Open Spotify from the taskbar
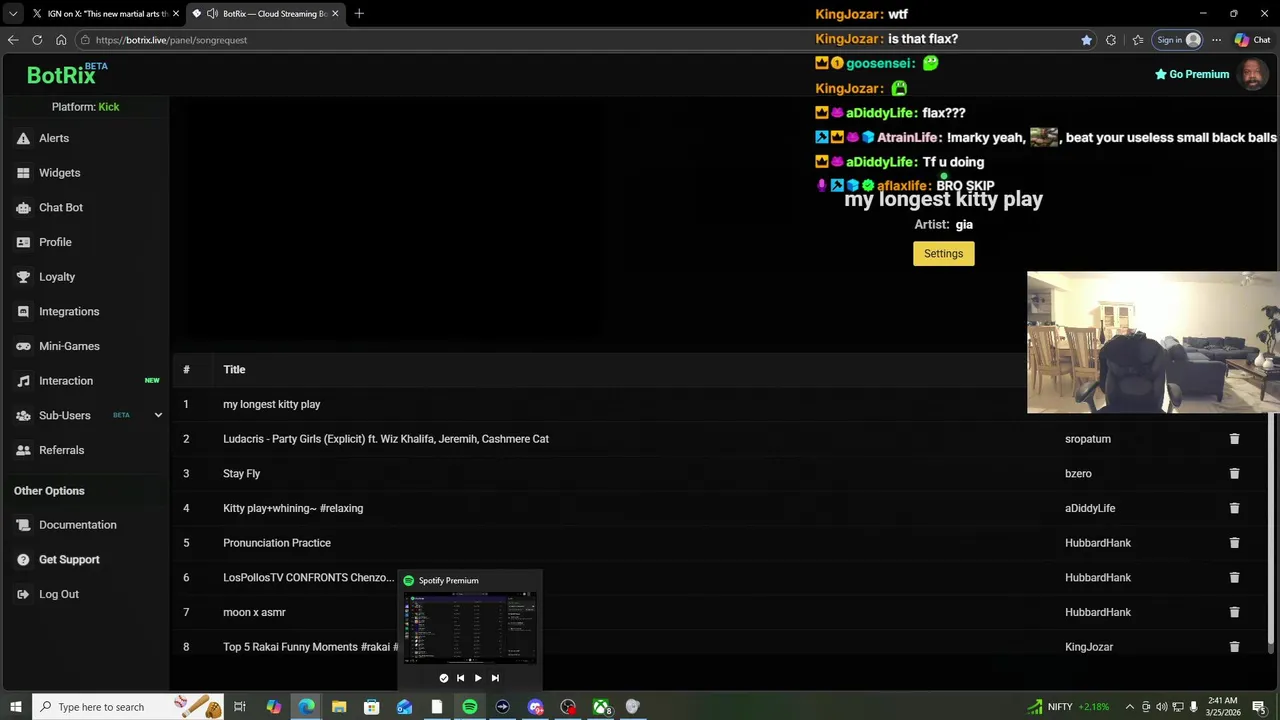 pyautogui.click(x=470, y=707)
